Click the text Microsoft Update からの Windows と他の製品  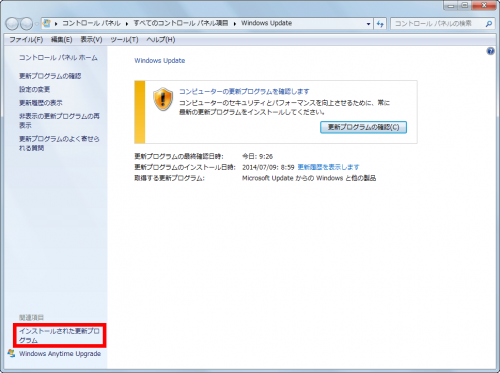coord(309,178)
